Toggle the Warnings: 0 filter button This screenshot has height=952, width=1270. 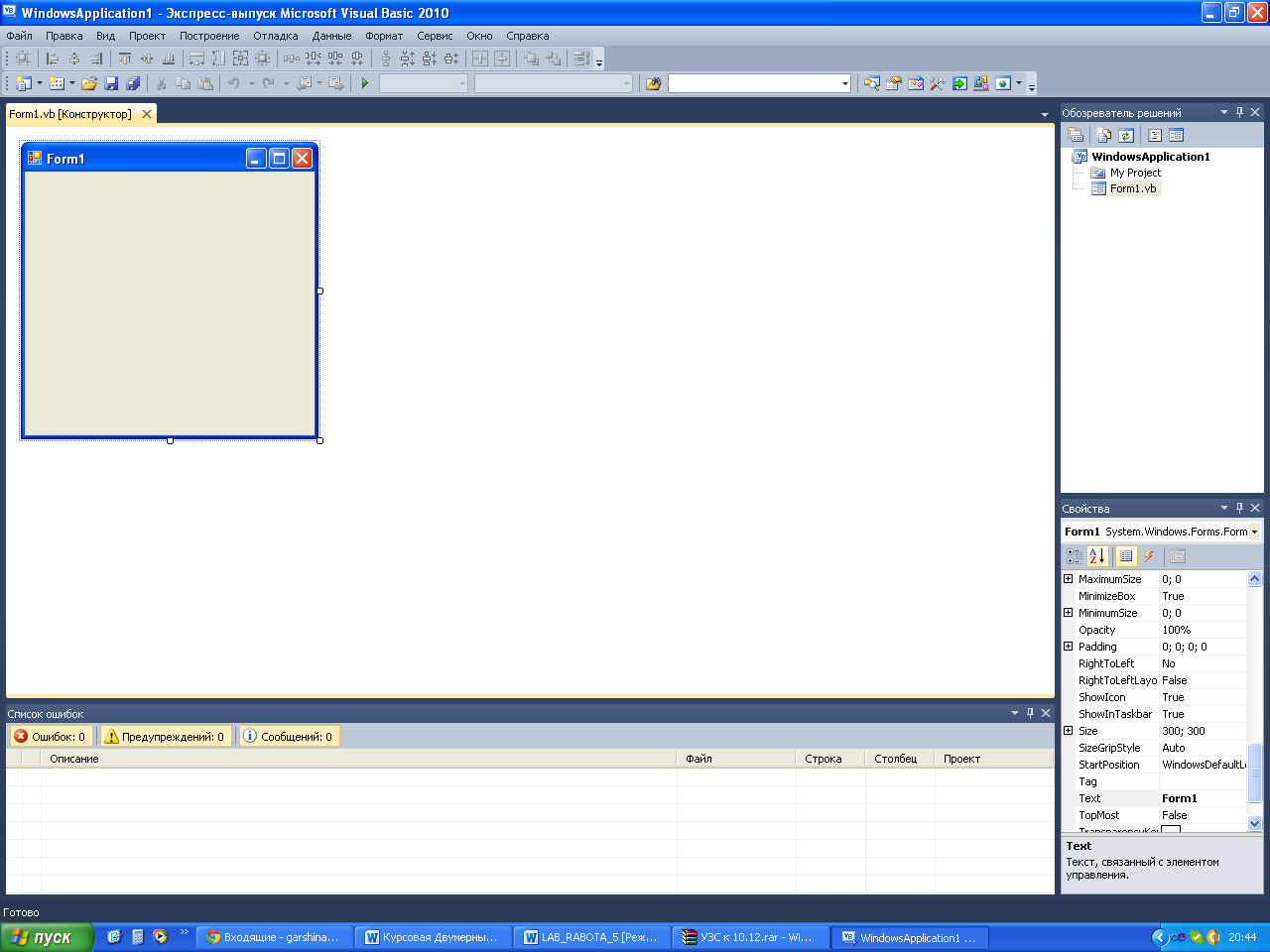click(166, 737)
